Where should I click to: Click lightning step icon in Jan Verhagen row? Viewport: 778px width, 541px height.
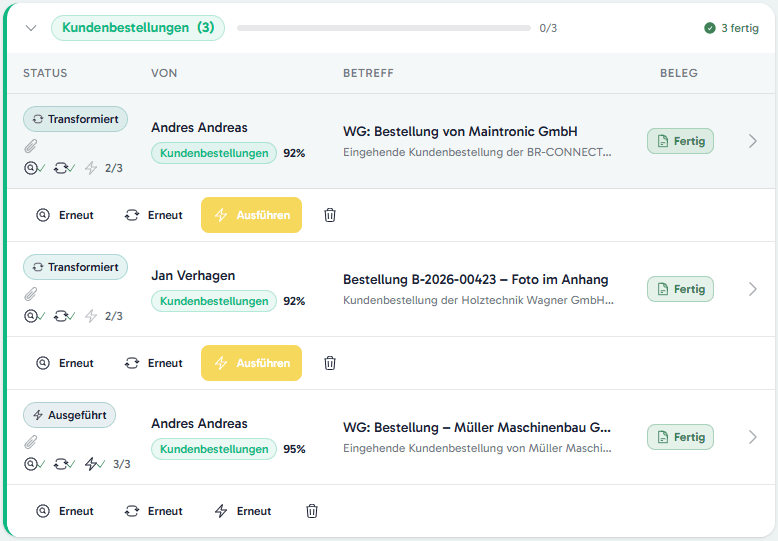click(x=91, y=316)
